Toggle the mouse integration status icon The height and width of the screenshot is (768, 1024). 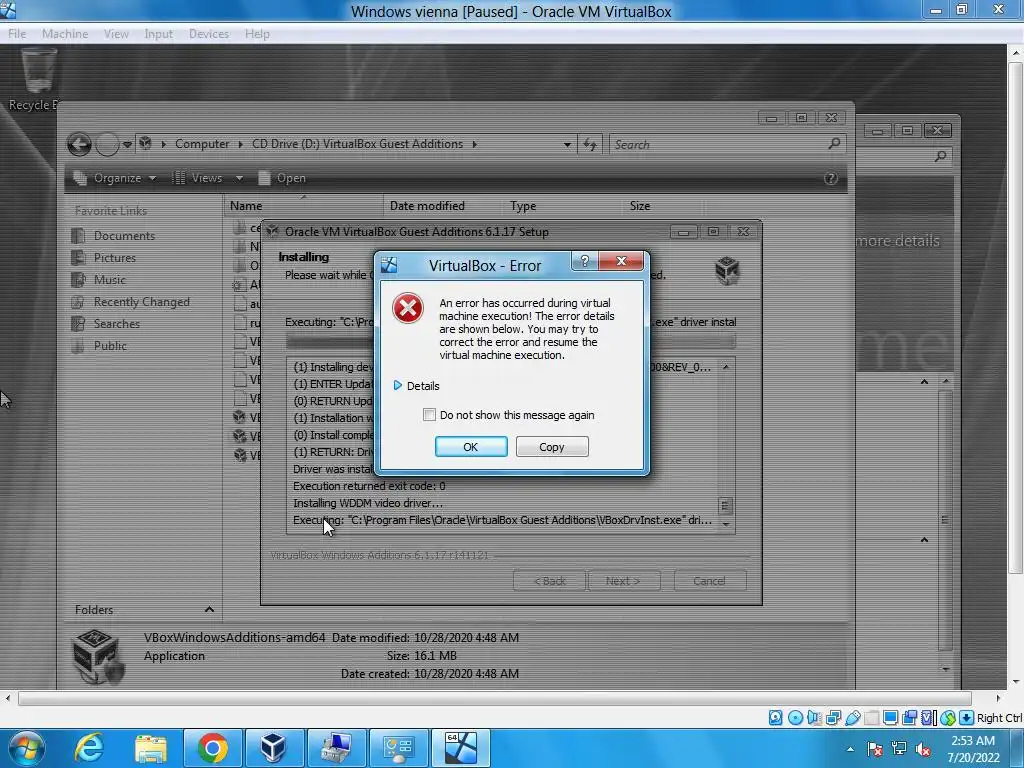click(948, 718)
